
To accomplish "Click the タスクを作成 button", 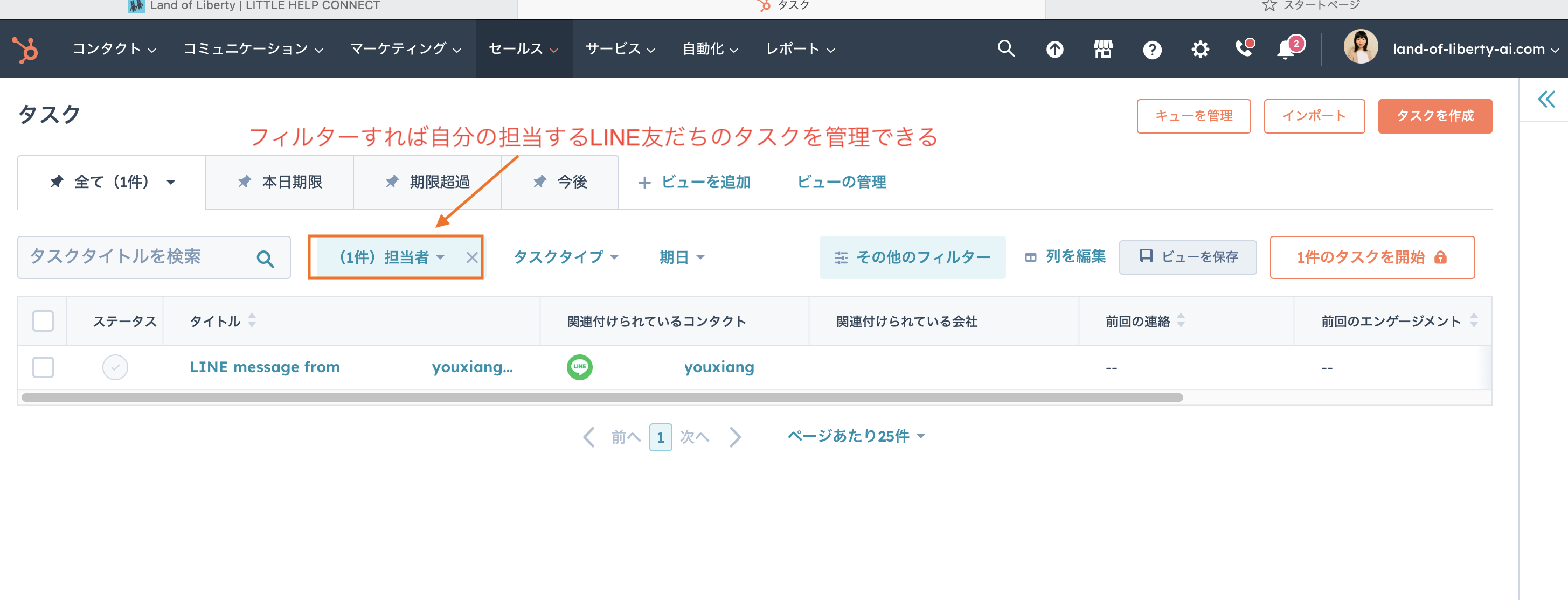I will coord(1435,116).
